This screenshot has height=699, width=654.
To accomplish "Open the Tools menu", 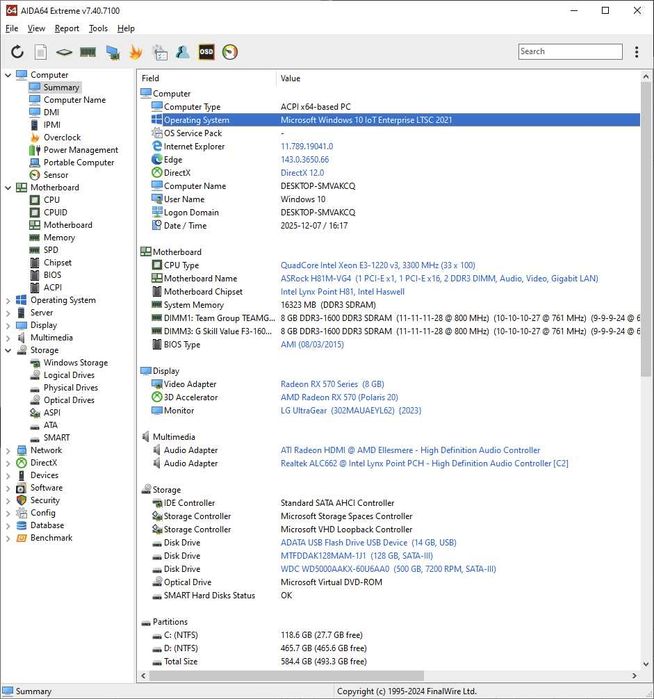I will pyautogui.click(x=98, y=28).
